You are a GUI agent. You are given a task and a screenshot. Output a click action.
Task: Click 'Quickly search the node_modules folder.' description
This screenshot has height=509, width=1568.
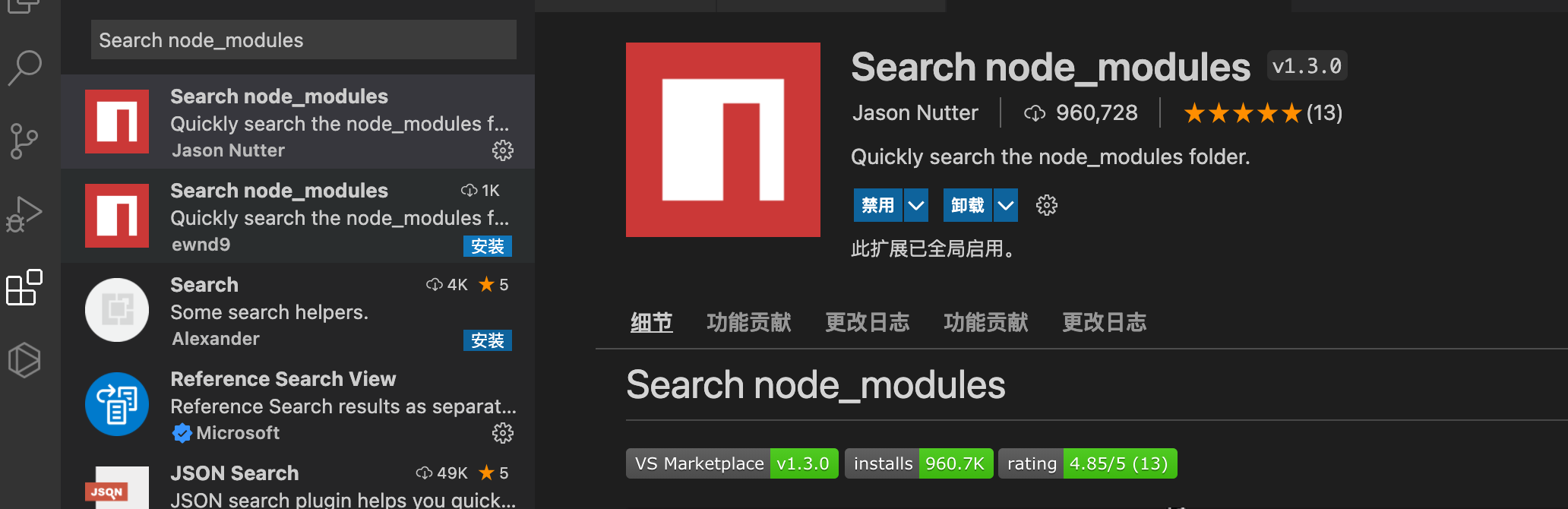tap(1051, 156)
